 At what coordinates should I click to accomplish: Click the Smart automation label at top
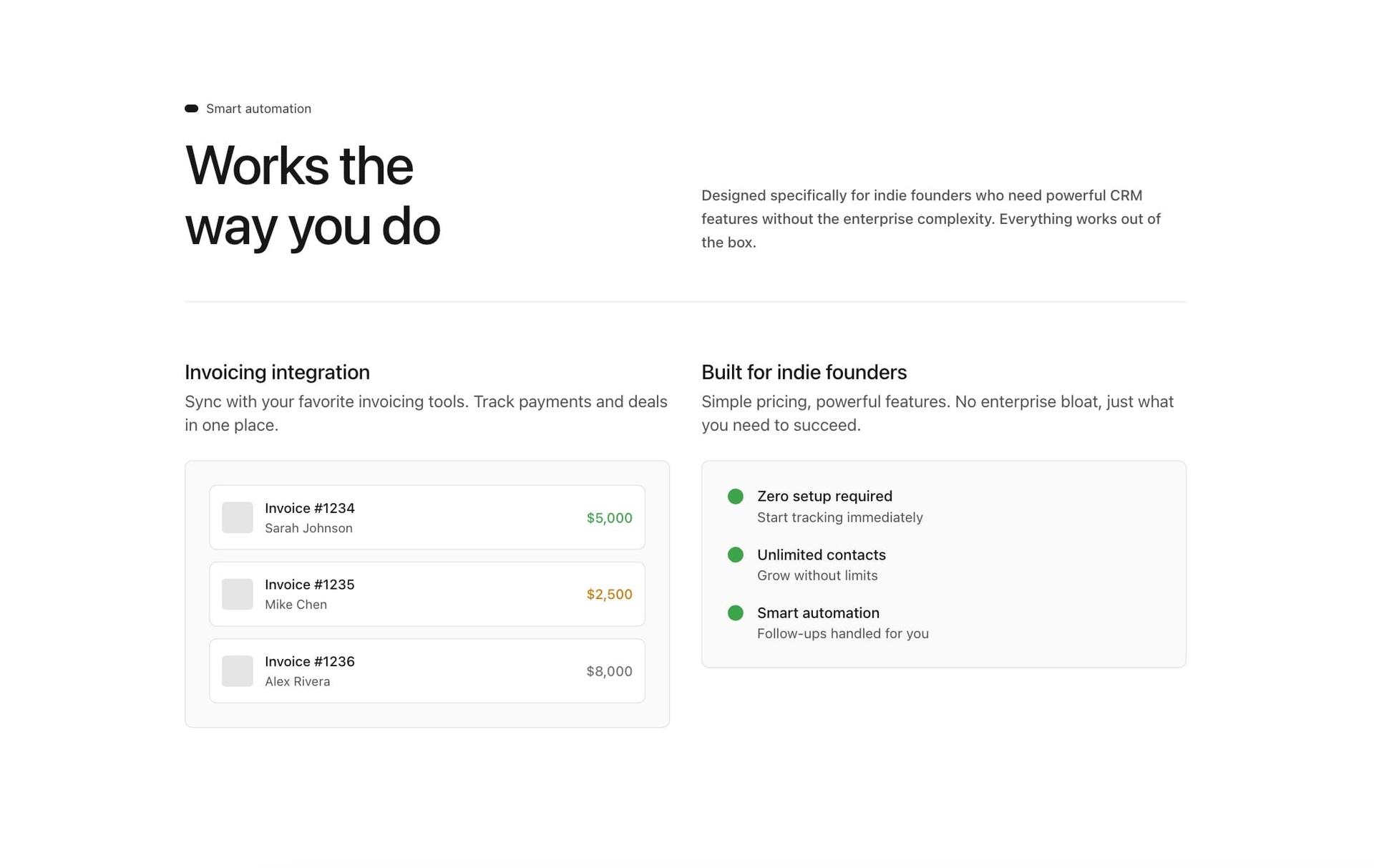point(258,109)
